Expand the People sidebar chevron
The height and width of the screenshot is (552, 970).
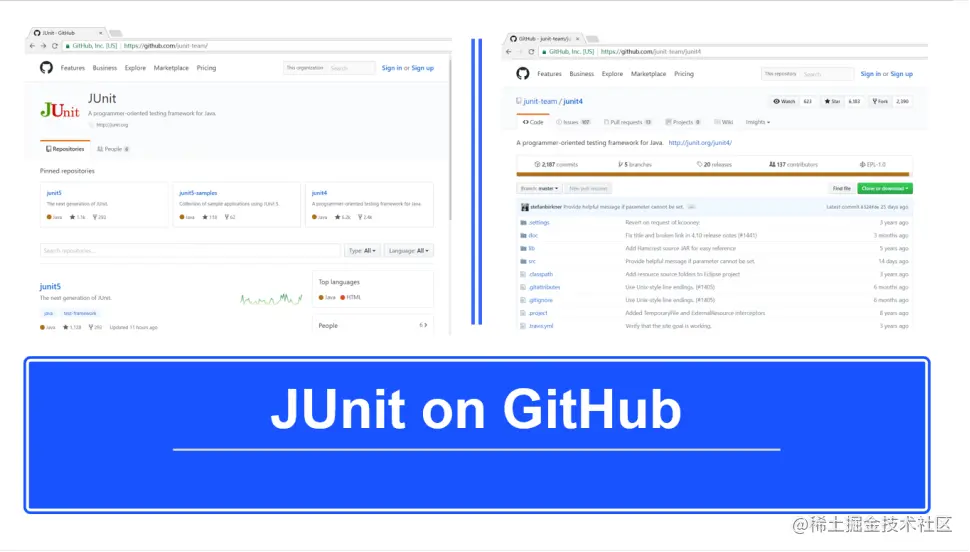tap(424, 326)
